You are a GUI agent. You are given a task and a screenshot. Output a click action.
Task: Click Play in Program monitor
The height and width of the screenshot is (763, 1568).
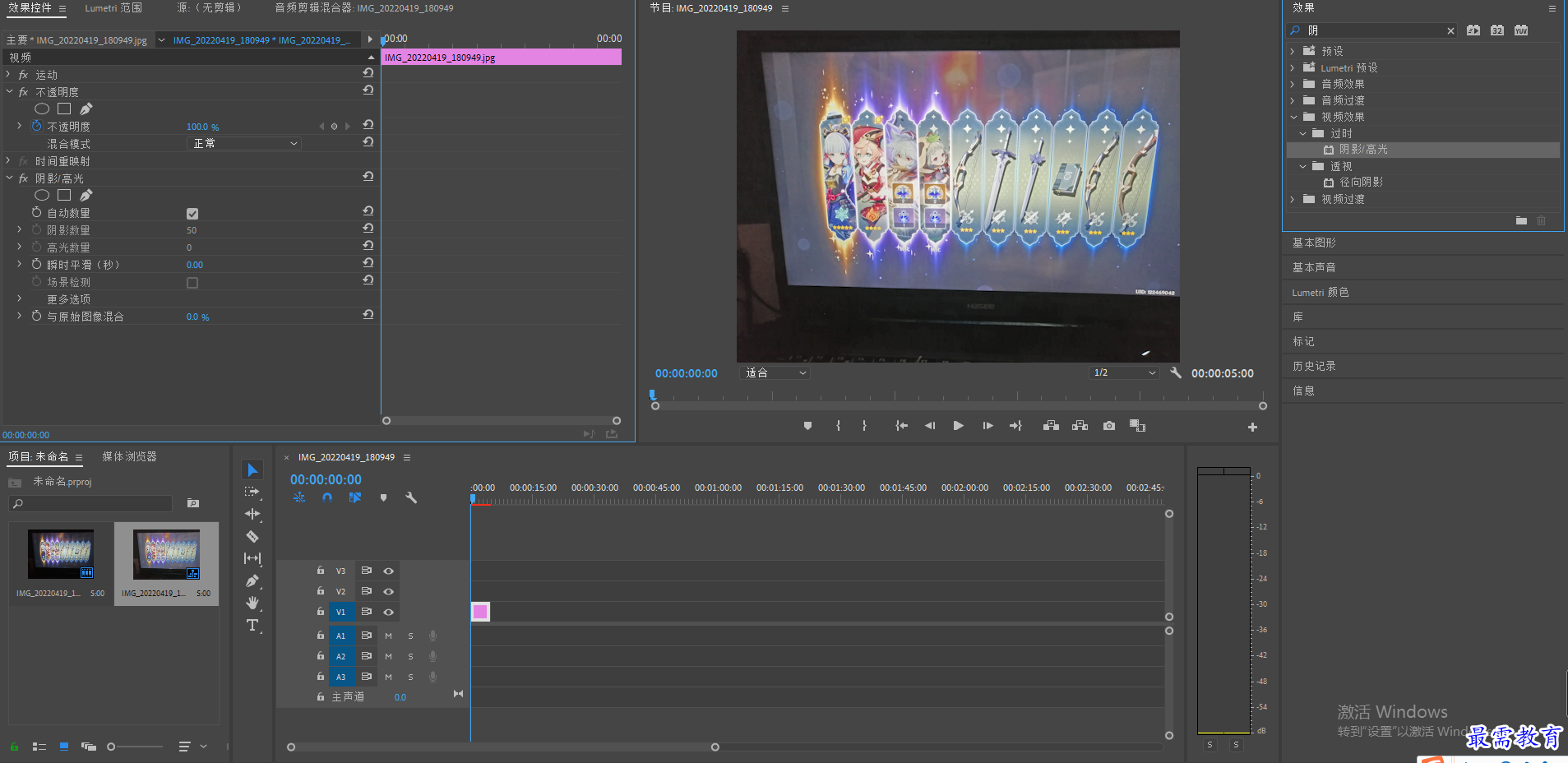pyautogui.click(x=958, y=426)
